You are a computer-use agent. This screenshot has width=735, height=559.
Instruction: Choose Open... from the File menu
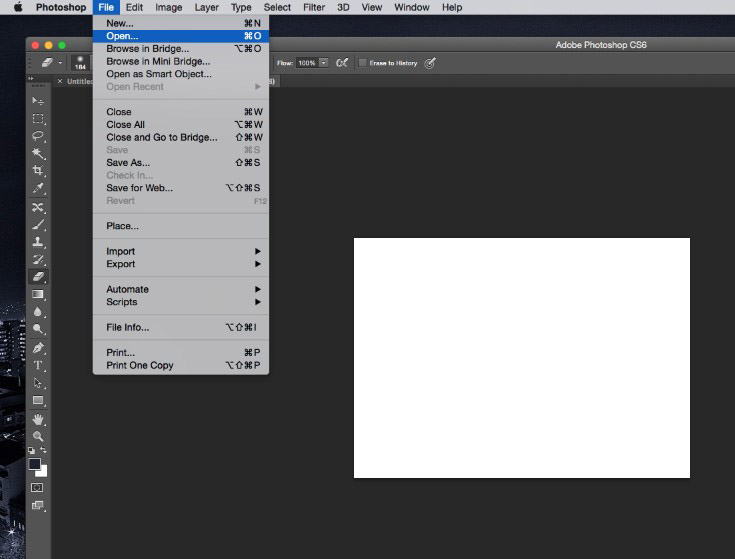[123, 36]
